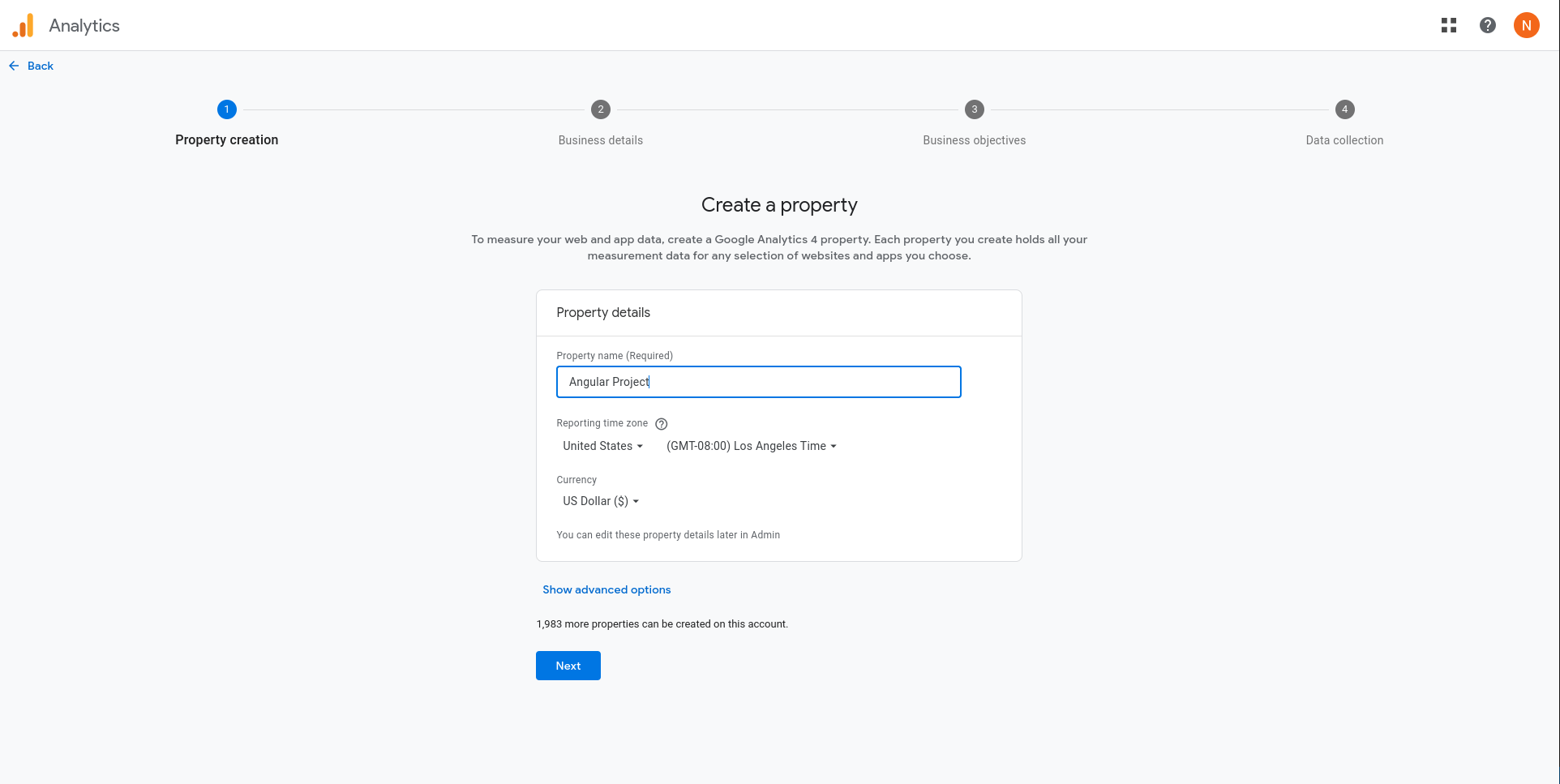Select step 1 Property creation circle
Viewport: 1560px width, 784px height.
(x=226, y=109)
